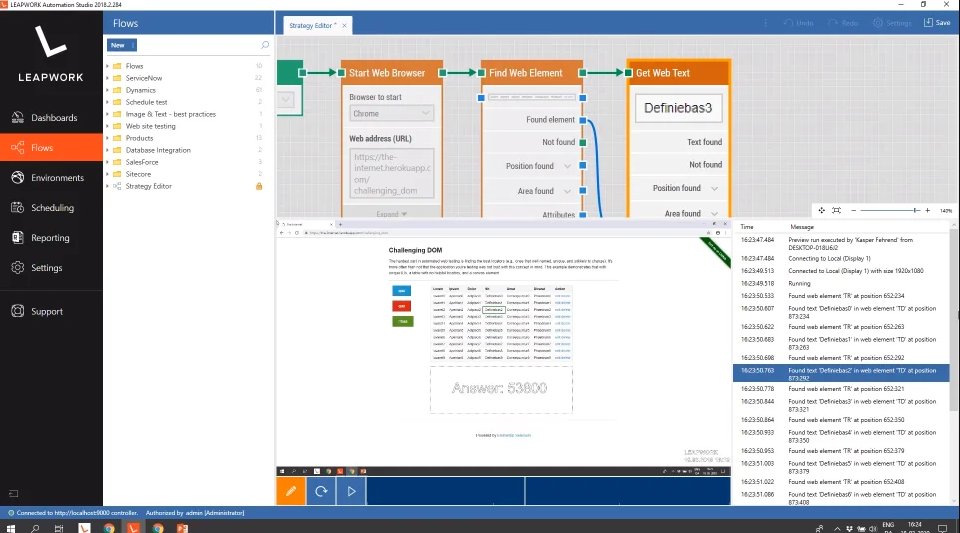The height and width of the screenshot is (533, 960).
Task: Click the Get Web Text block header
Action: pos(678,73)
